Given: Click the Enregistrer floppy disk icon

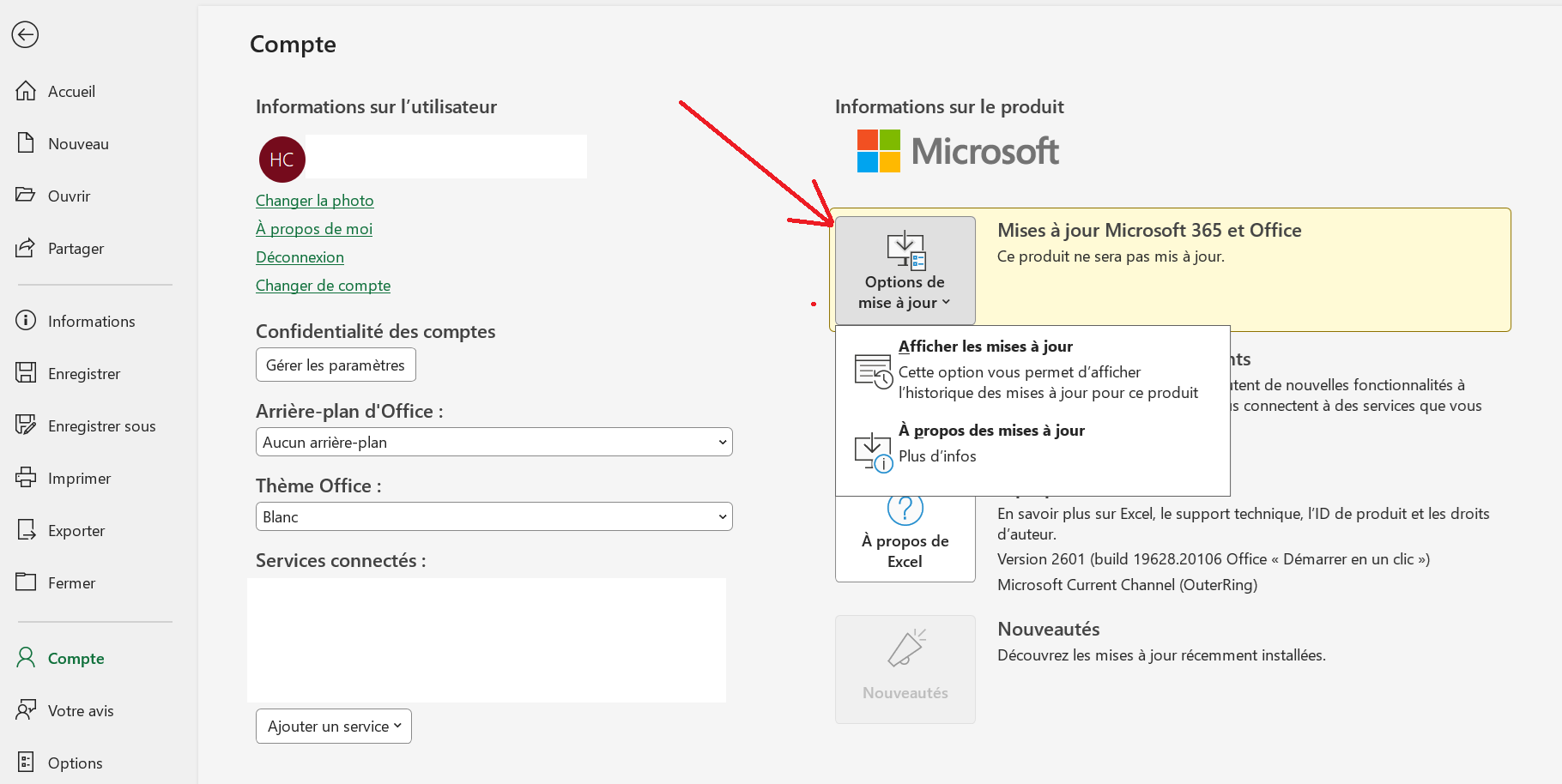Looking at the screenshot, I should [26, 373].
